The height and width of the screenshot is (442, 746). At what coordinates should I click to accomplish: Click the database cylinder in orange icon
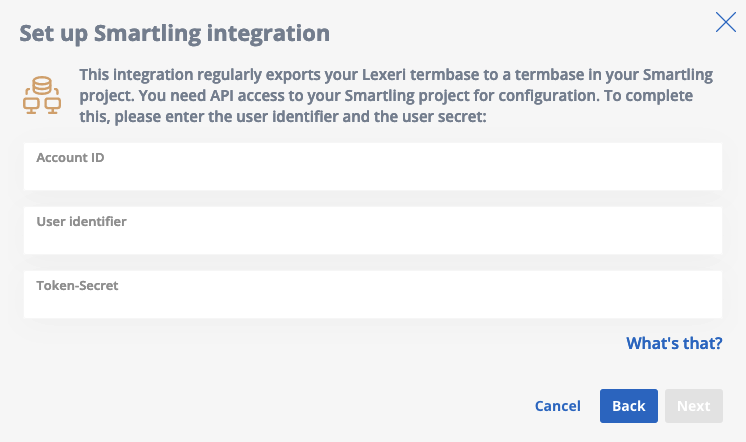(42, 86)
